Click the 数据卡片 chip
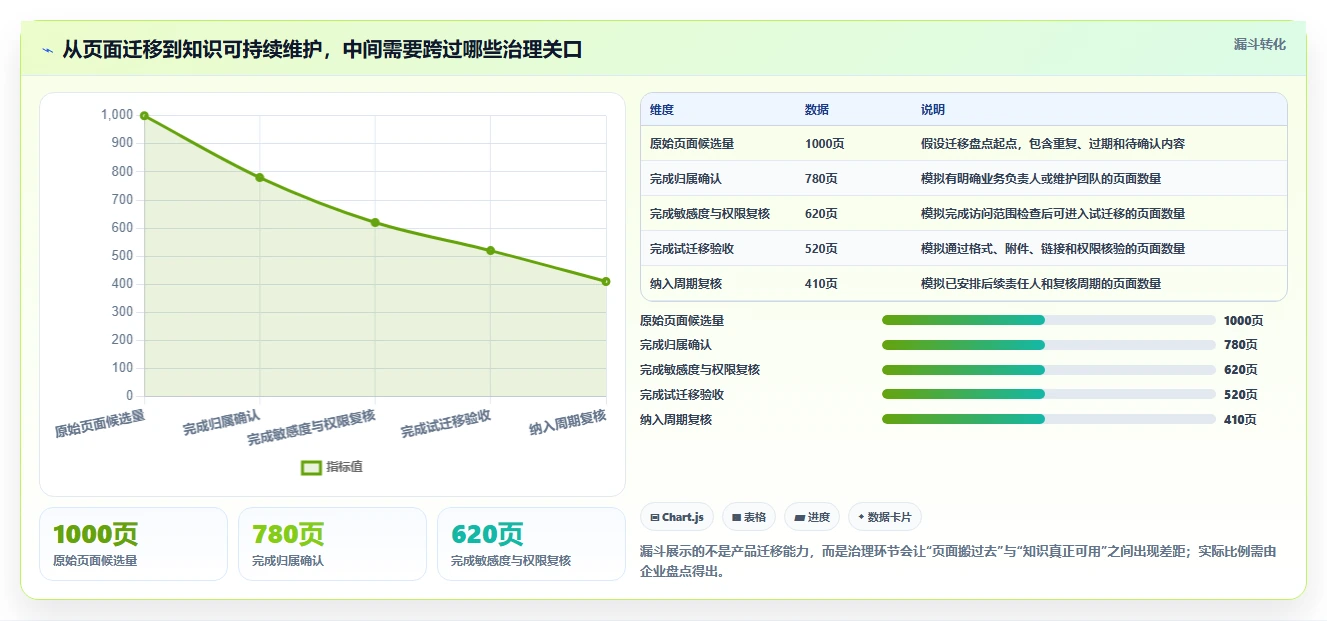 884,517
